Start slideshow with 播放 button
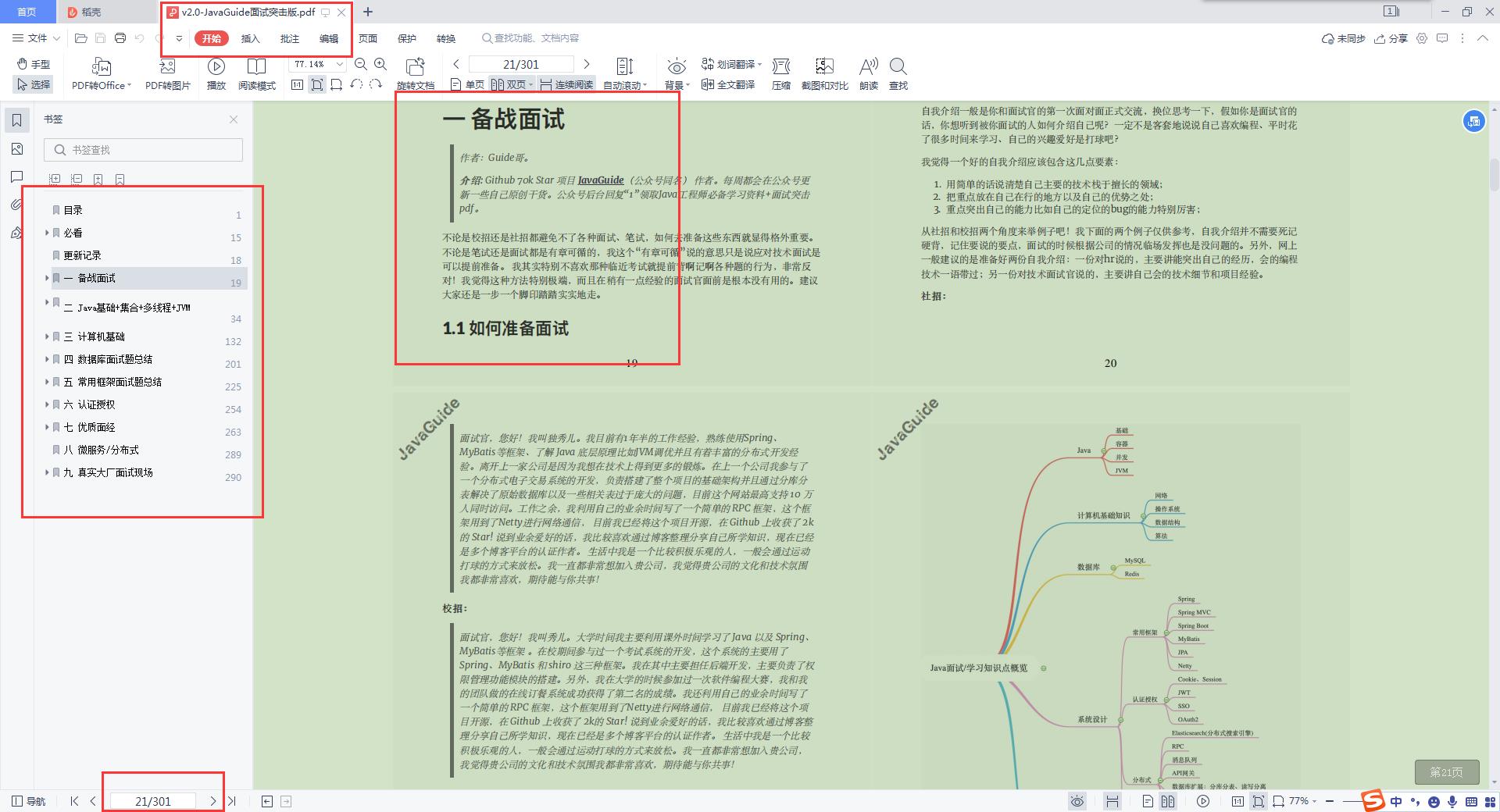The image size is (1500, 812). point(216,74)
